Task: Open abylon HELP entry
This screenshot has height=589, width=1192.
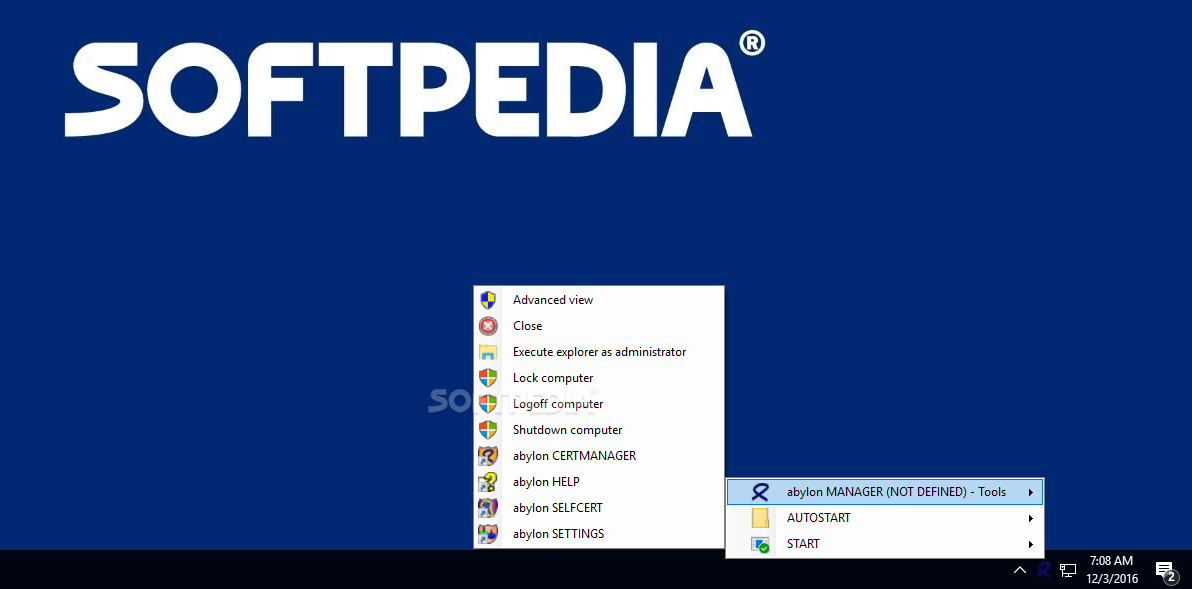Action: point(598,482)
